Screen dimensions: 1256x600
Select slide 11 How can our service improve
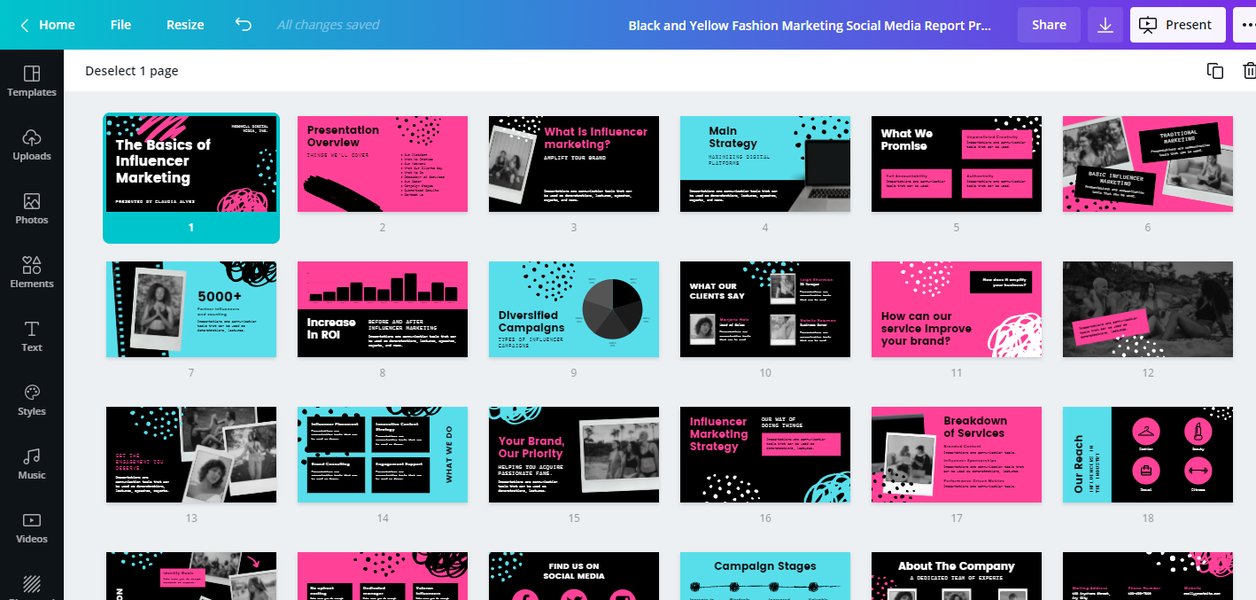956,310
